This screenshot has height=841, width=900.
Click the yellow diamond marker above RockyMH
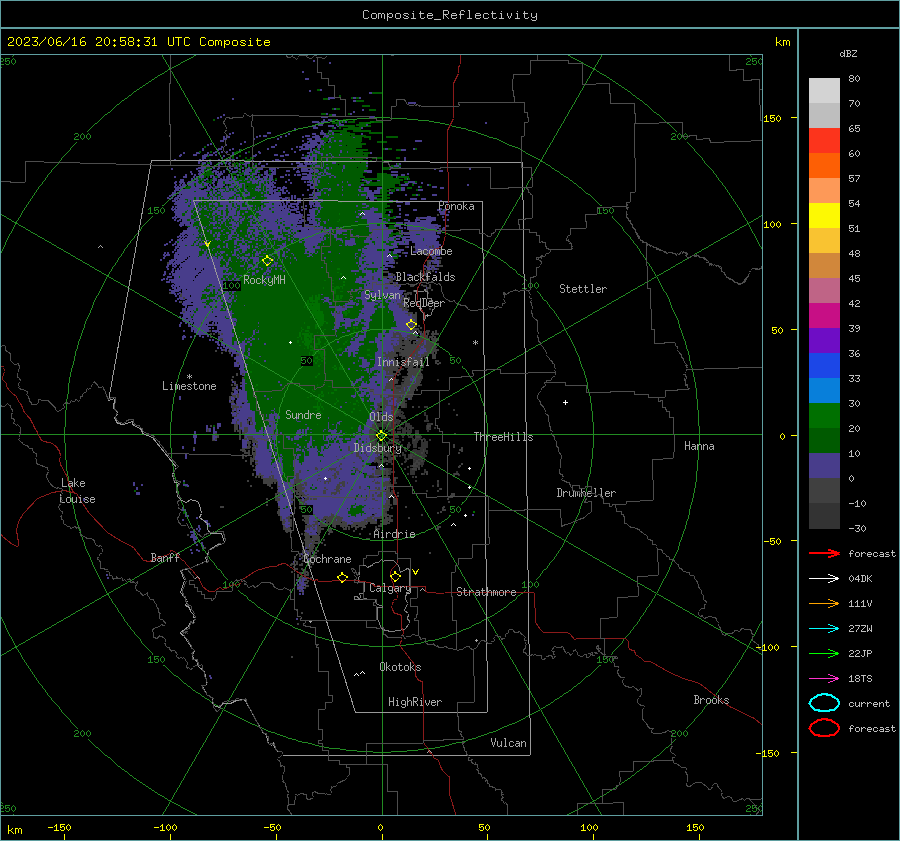click(x=267, y=261)
